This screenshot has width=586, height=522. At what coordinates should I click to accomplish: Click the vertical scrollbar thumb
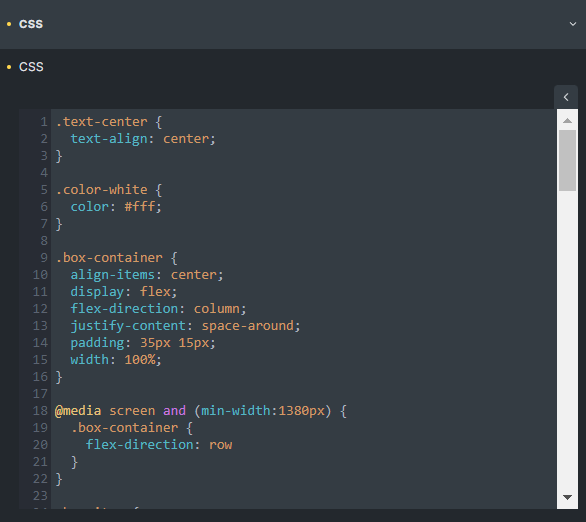point(567,161)
